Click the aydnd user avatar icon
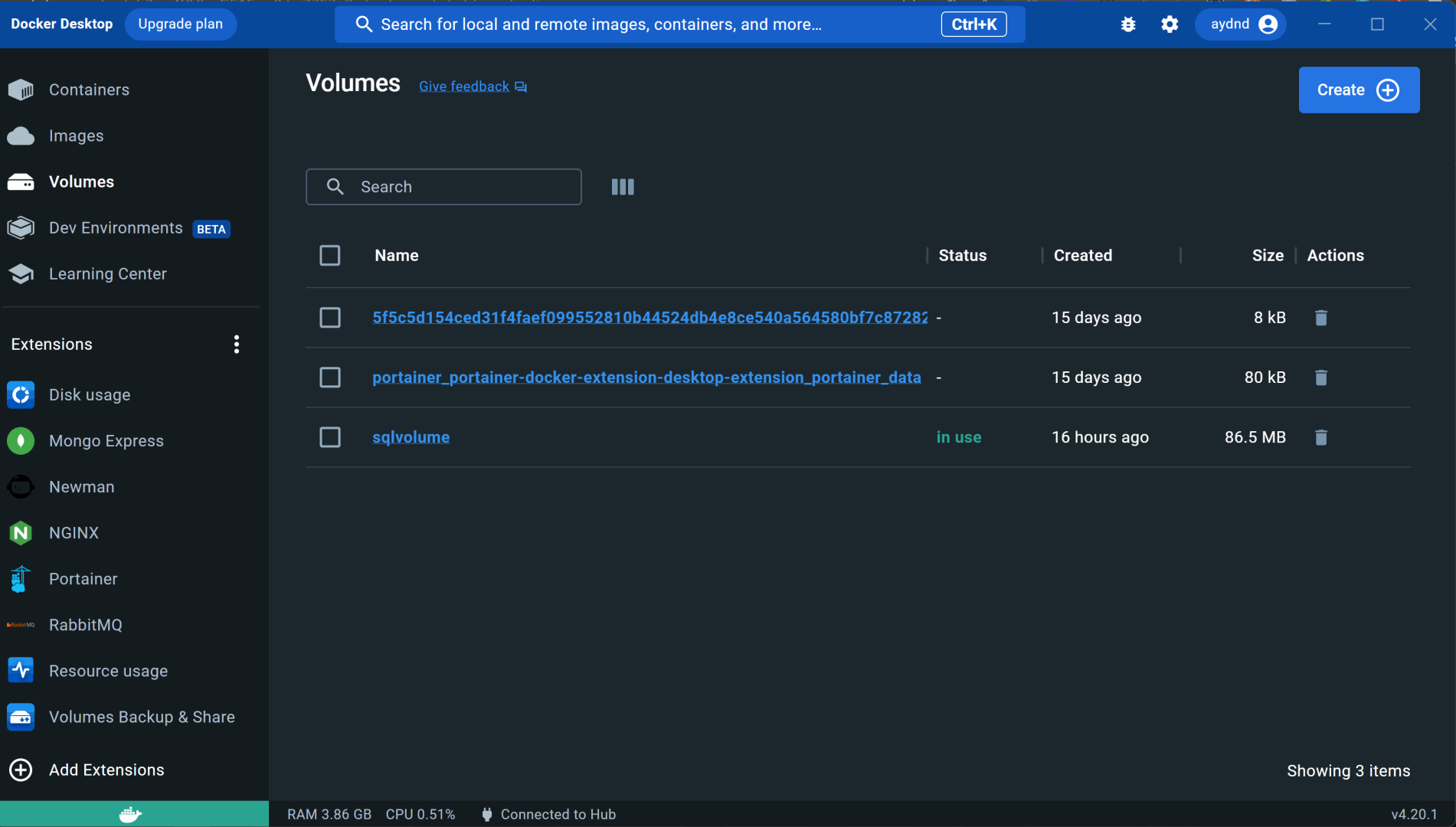Screen dimensions: 1456x827 click(1268, 25)
